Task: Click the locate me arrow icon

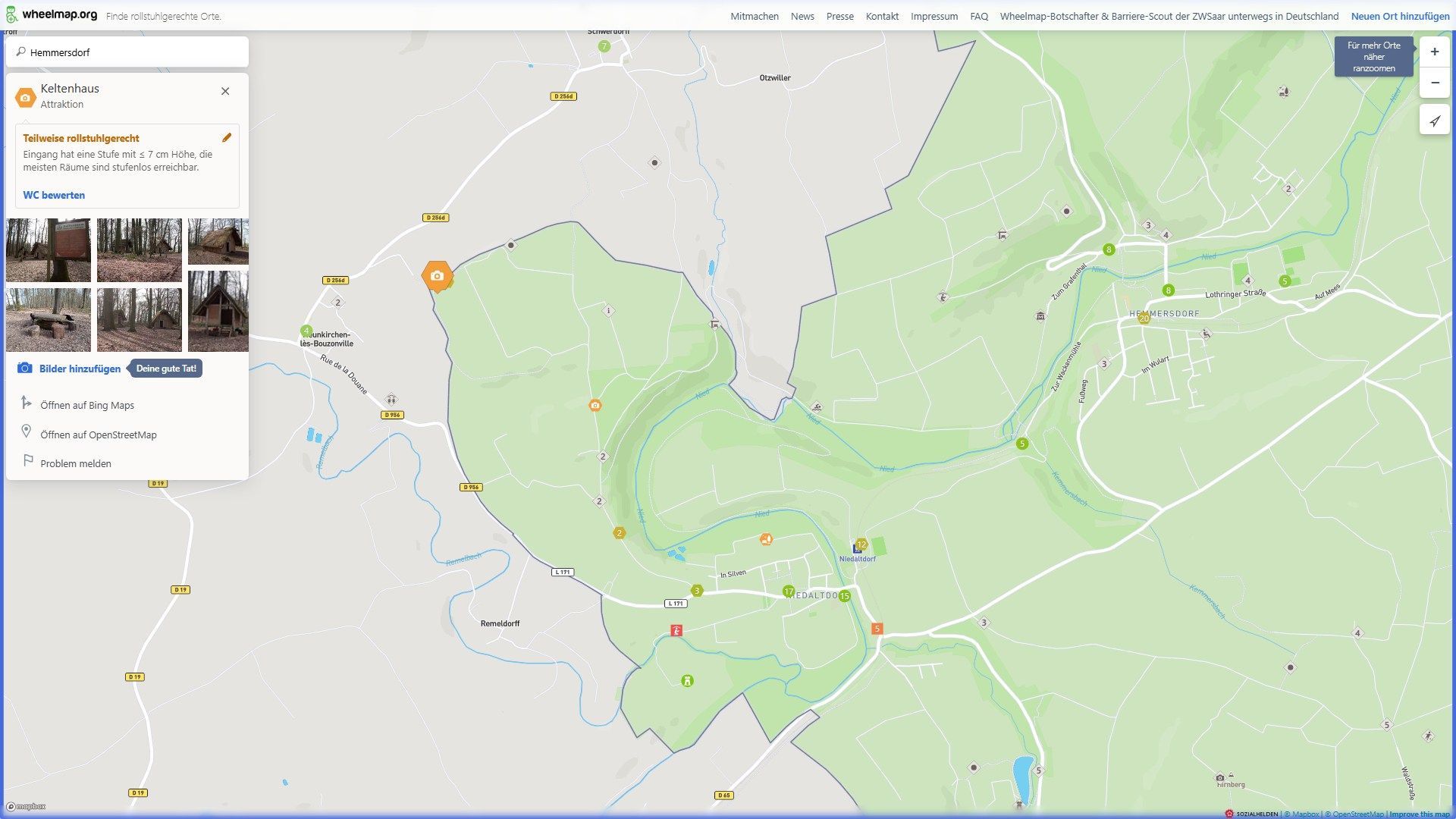Action: point(1434,121)
